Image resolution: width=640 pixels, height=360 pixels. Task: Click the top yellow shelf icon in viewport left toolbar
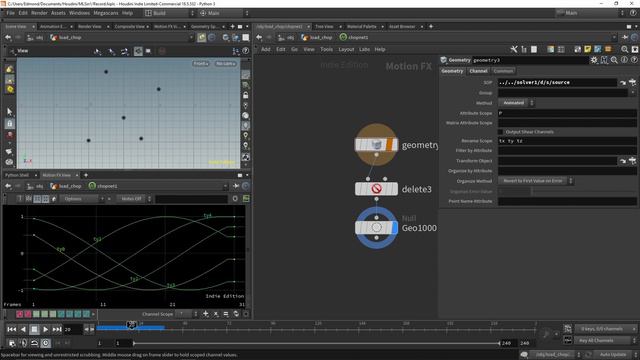pos(9,69)
